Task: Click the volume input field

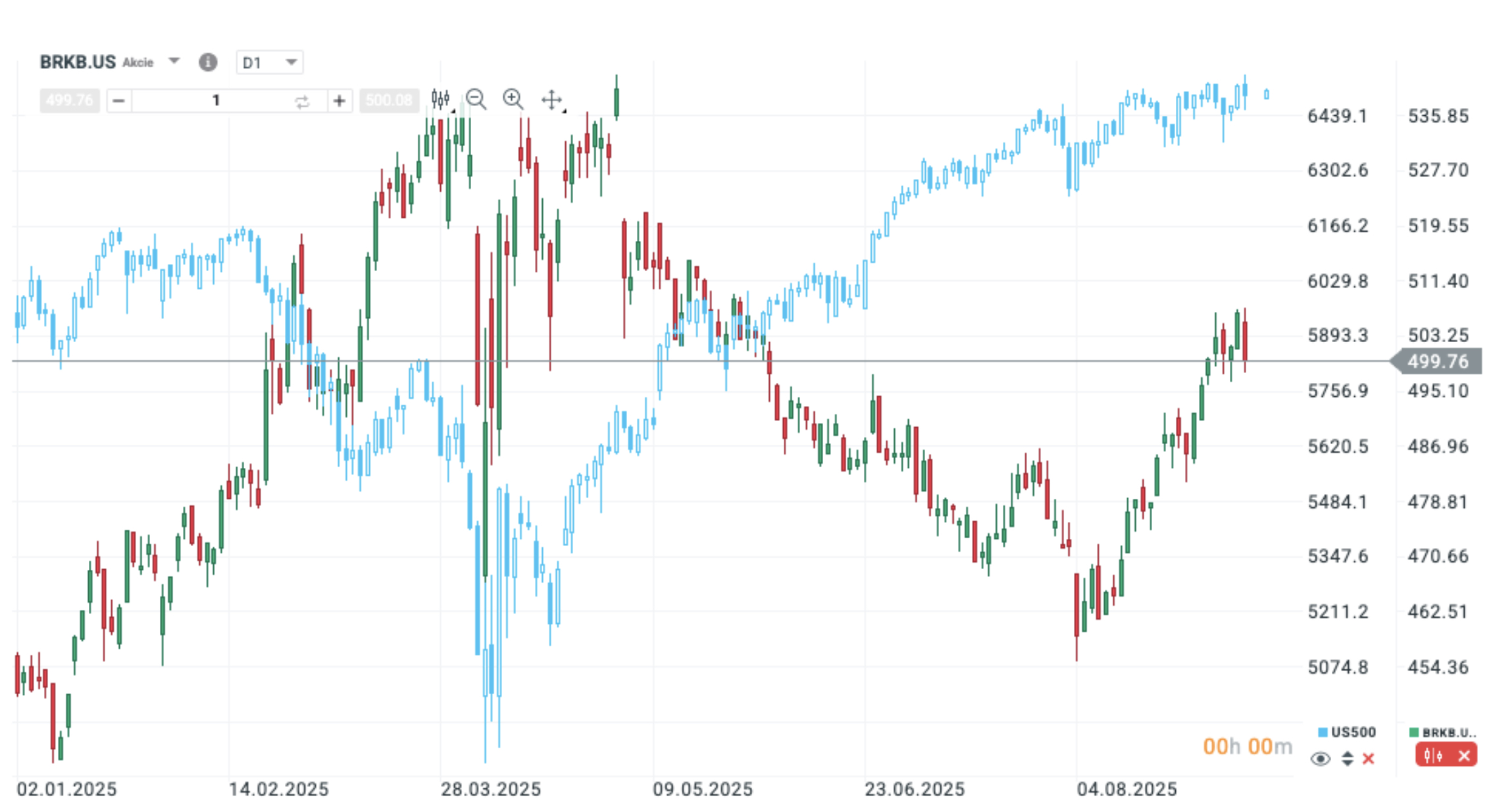Action: coord(216,101)
